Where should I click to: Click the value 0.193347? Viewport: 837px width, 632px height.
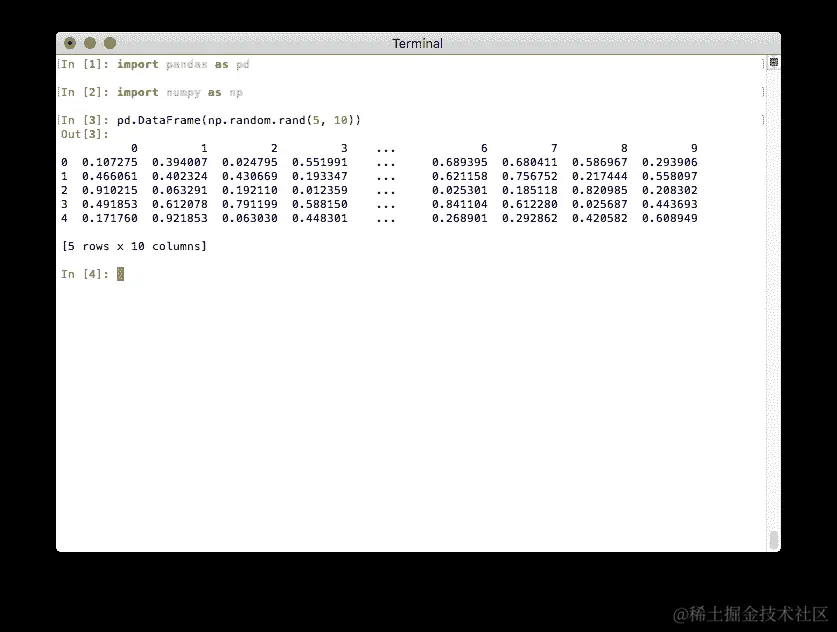click(319, 176)
